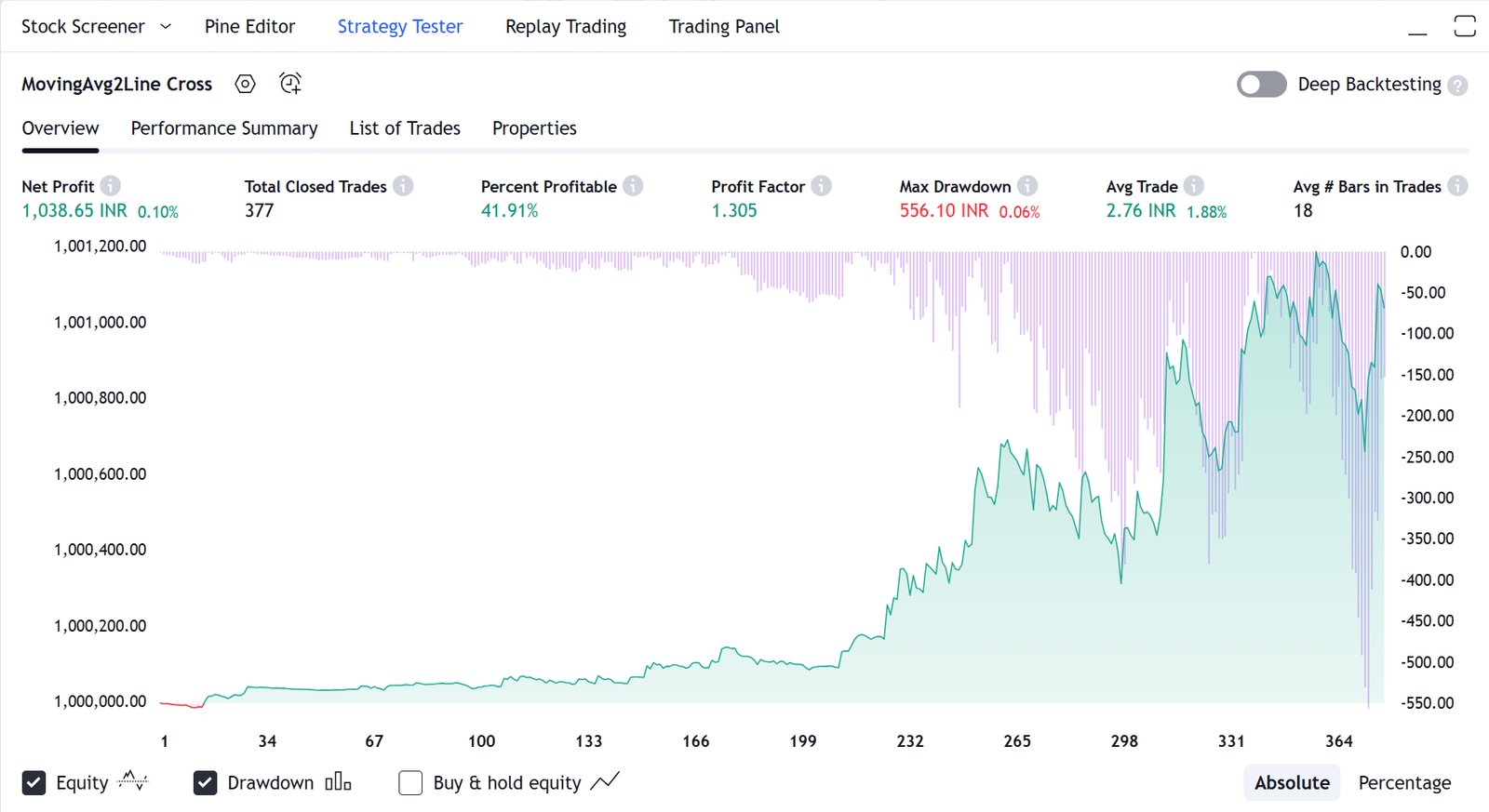This screenshot has height=812, width=1489.
Task: Maximize the panel with top-right icon
Action: coord(1465,26)
